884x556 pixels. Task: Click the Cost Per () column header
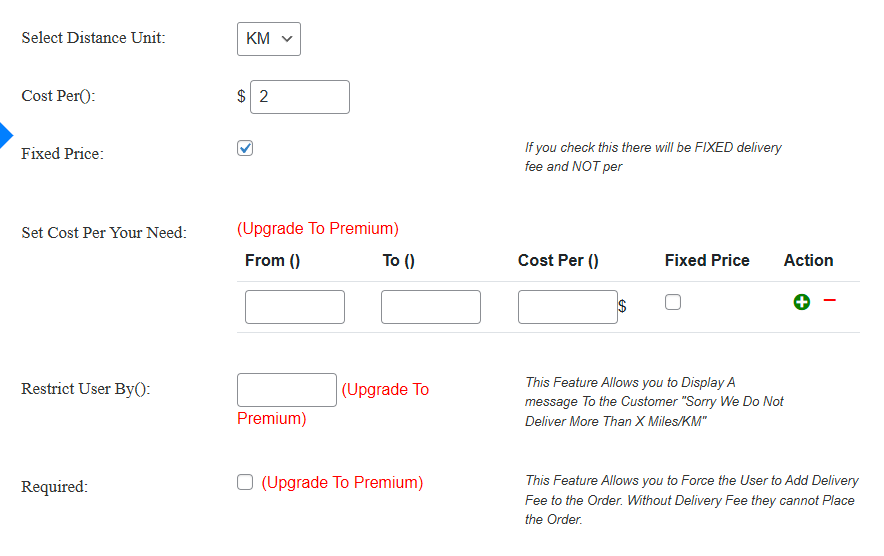pos(558,261)
